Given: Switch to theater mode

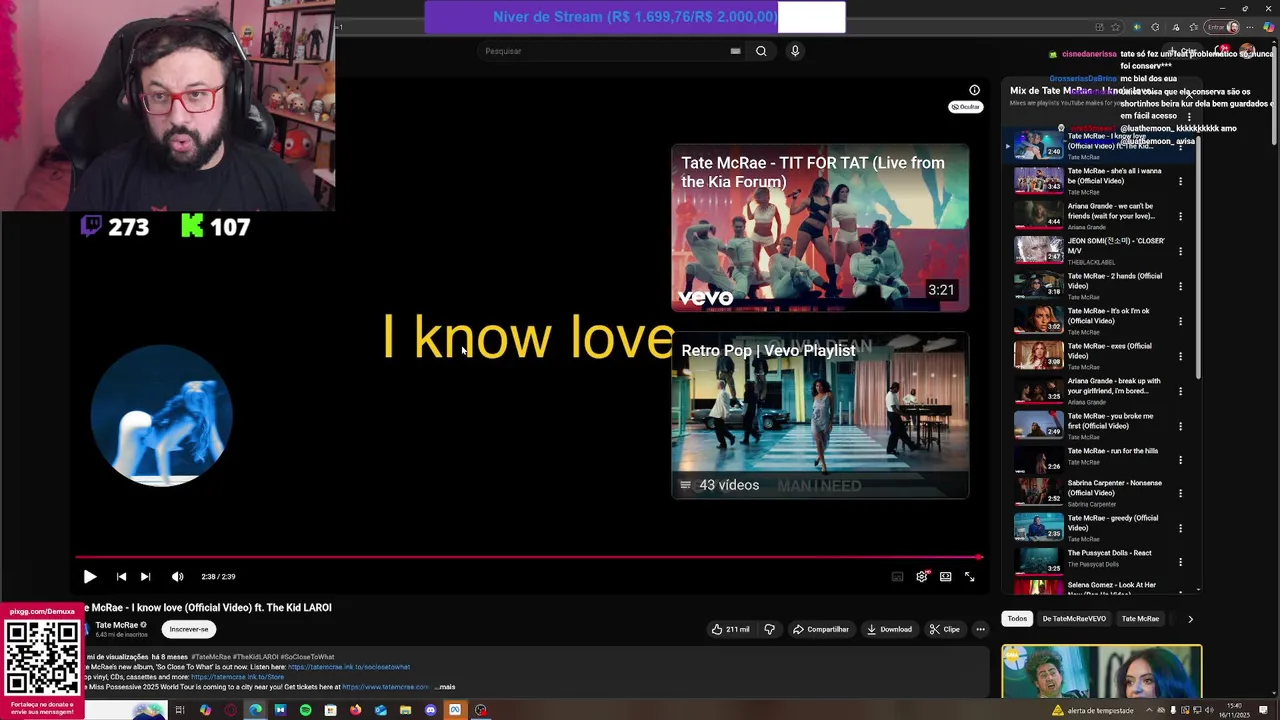Looking at the screenshot, I should (945, 577).
